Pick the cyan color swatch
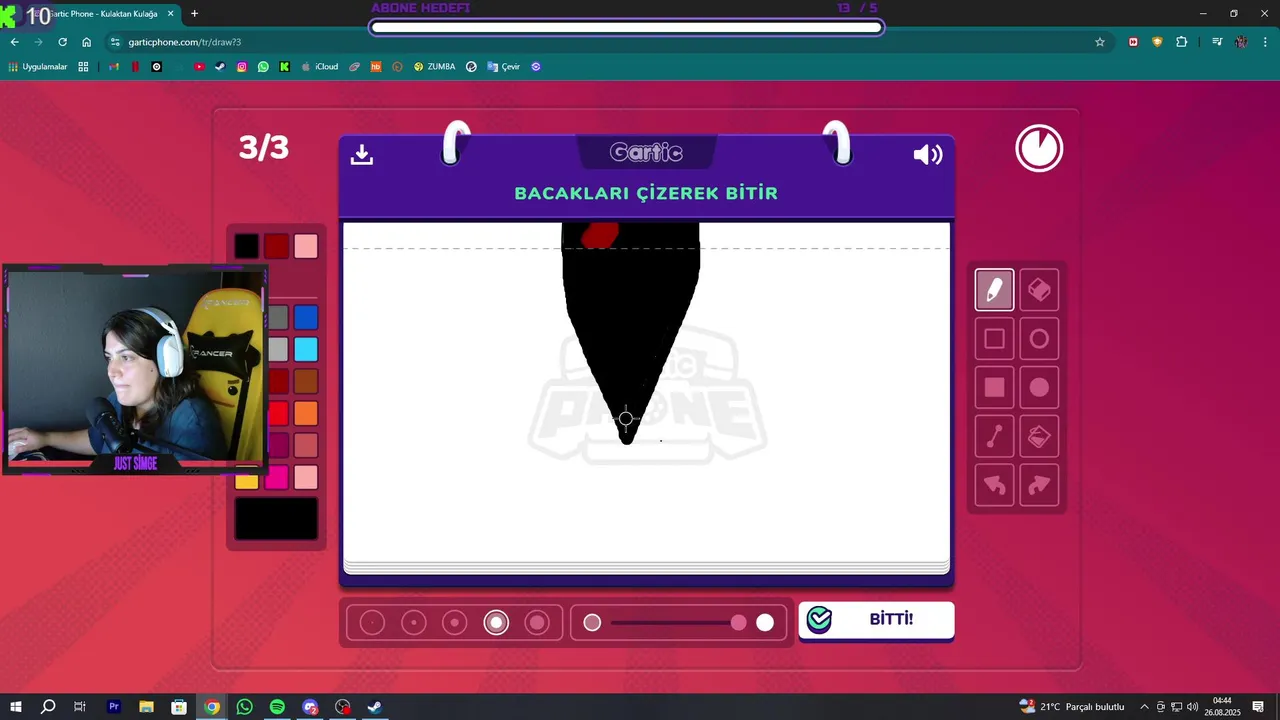 click(x=306, y=349)
